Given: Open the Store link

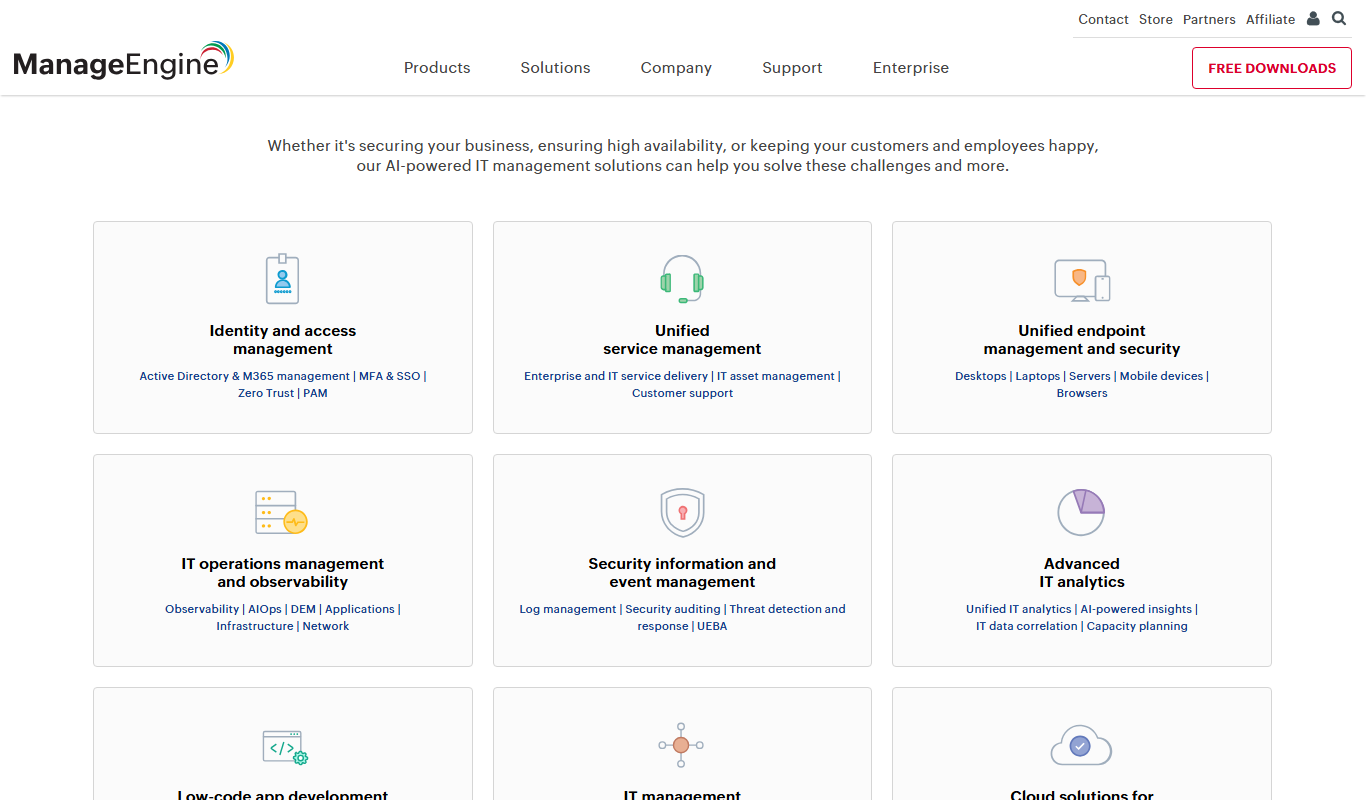Looking at the screenshot, I should pyautogui.click(x=1156, y=19).
